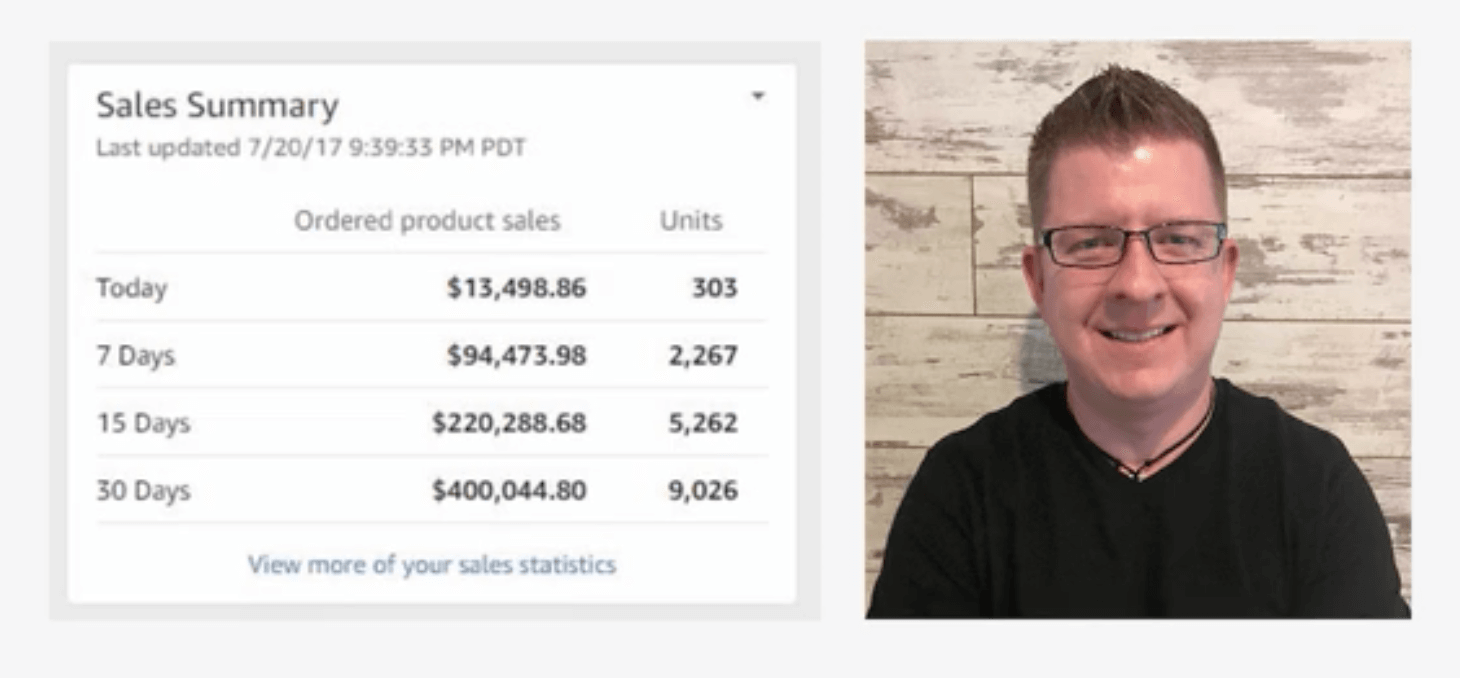The image size is (1460, 678).
Task: Click the 9,026 units value
Action: [x=703, y=491]
